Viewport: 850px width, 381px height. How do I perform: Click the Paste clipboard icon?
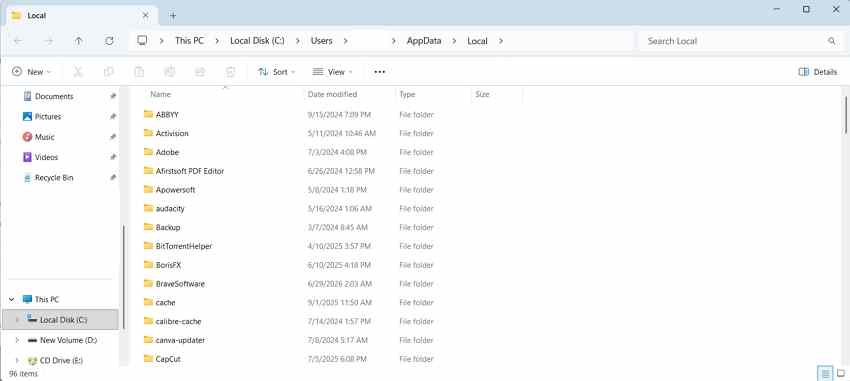(139, 72)
